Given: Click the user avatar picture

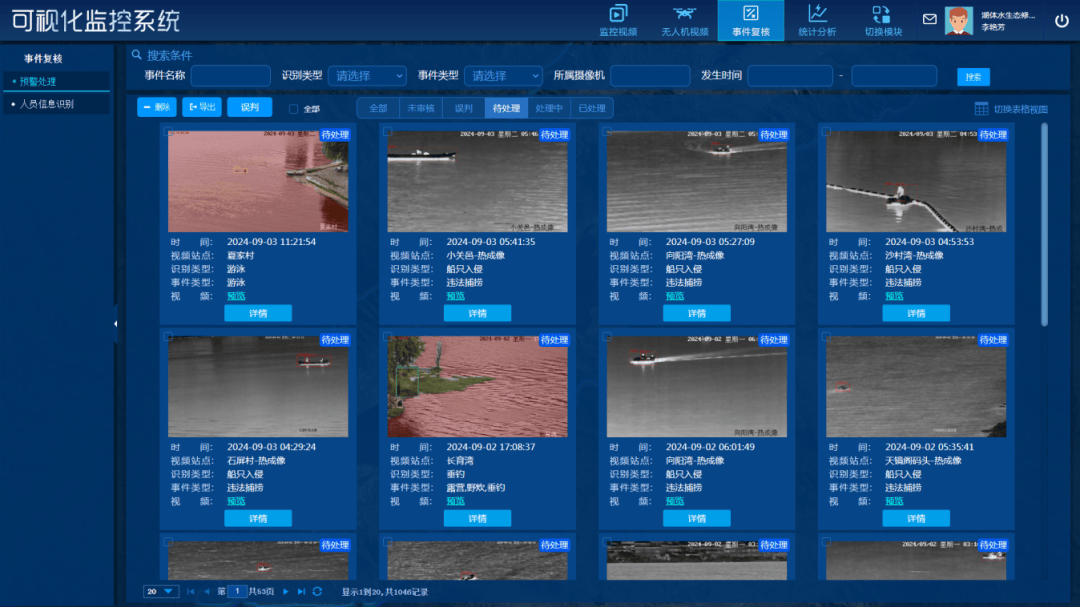Looking at the screenshot, I should click(959, 21).
